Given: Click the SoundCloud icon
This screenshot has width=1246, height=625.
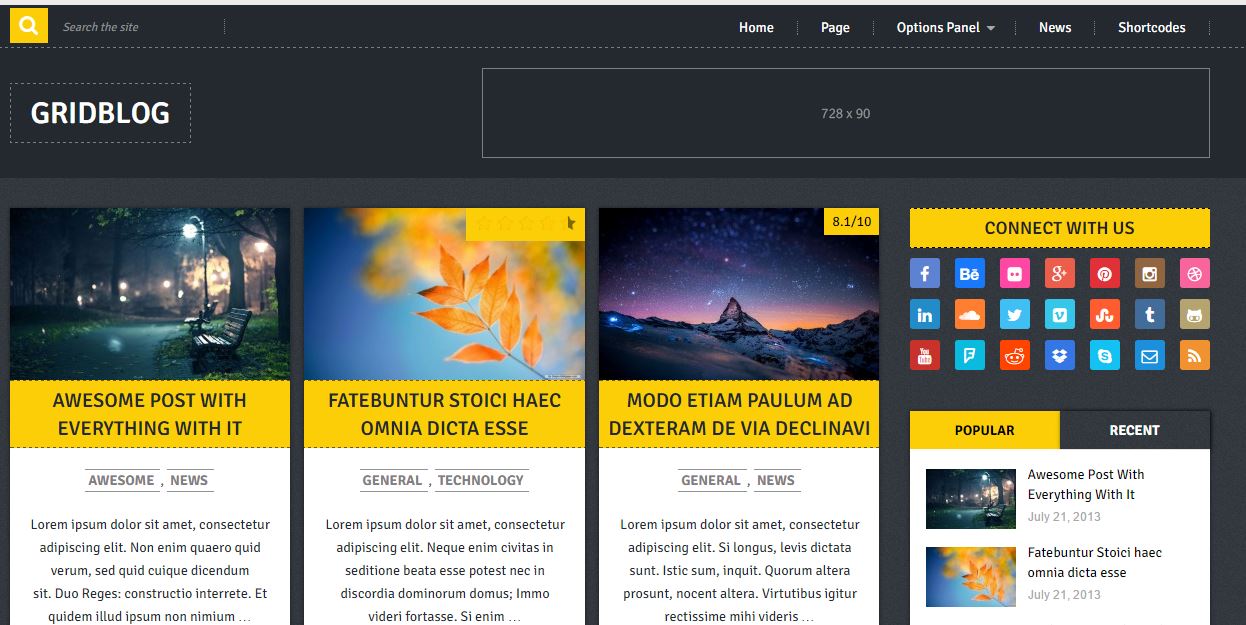Looking at the screenshot, I should pyautogui.click(x=969, y=314).
